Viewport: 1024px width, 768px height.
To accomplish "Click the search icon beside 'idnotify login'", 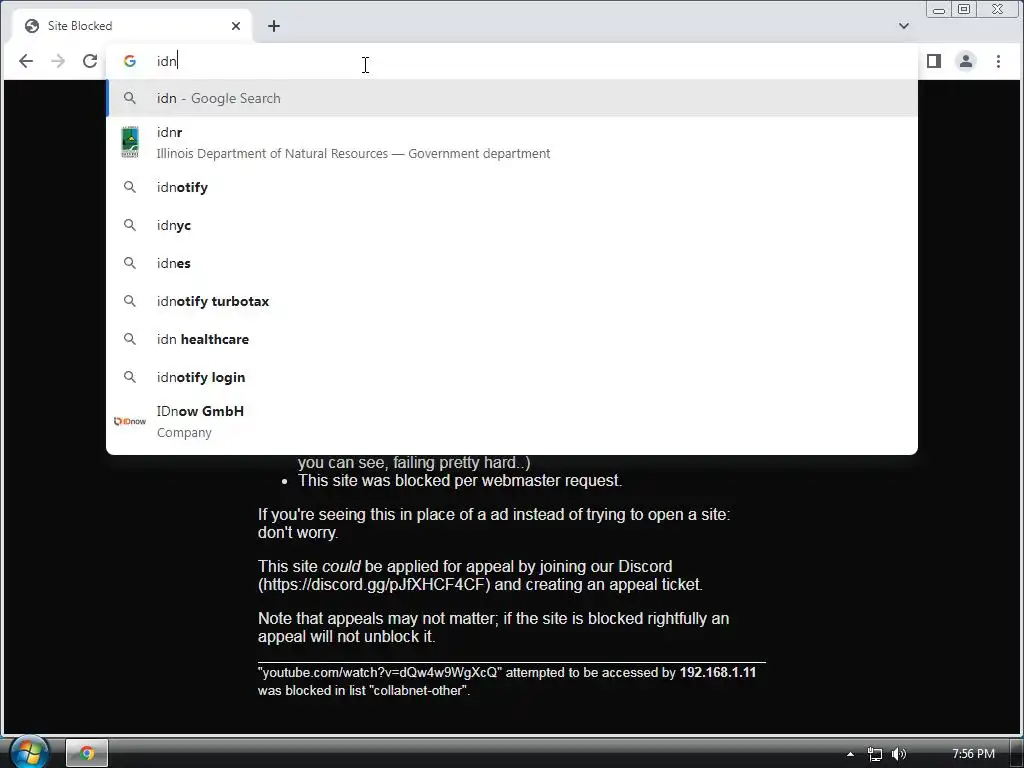I will coord(130,376).
